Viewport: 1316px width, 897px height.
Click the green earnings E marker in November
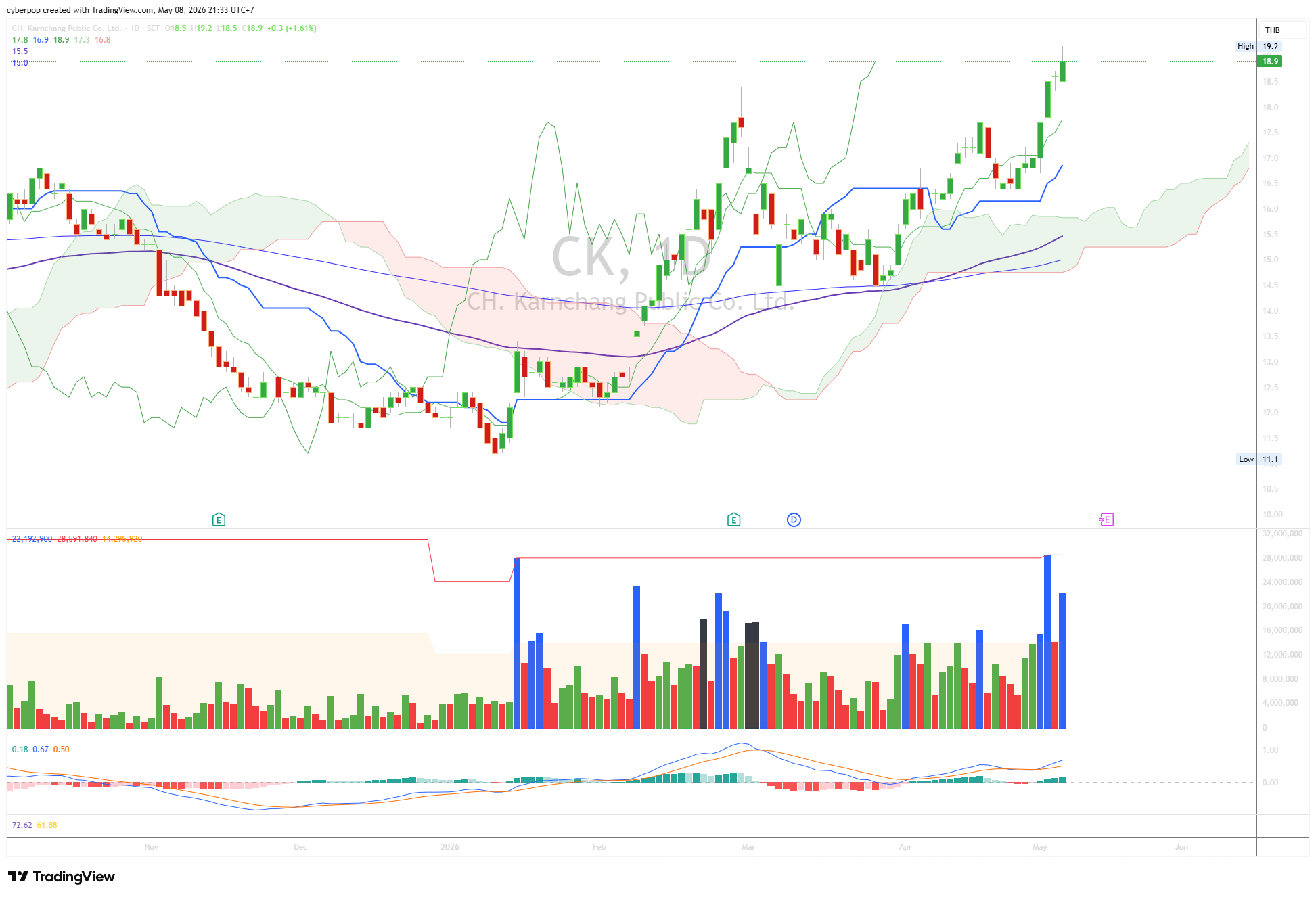tap(219, 520)
